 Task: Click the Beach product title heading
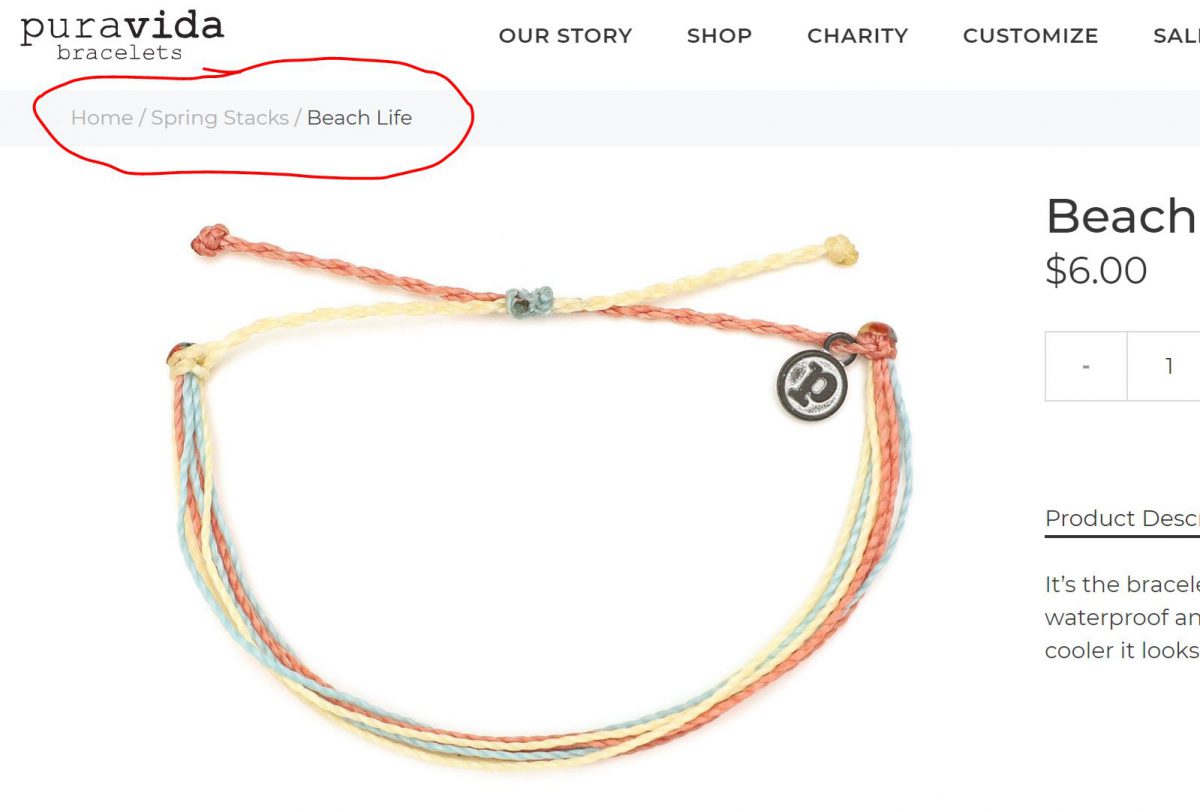[x=1121, y=216]
